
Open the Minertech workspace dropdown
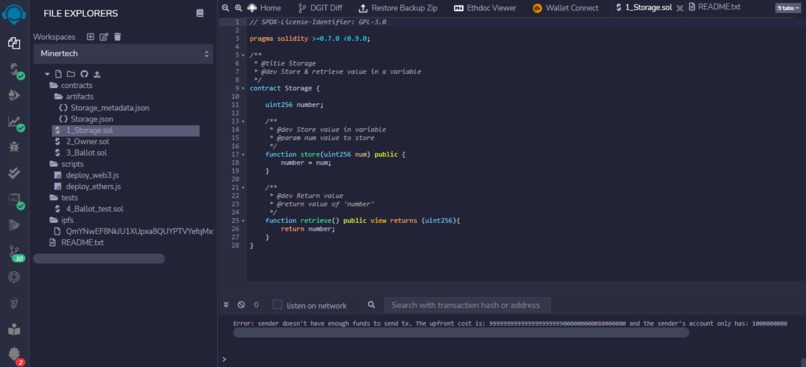click(123, 53)
